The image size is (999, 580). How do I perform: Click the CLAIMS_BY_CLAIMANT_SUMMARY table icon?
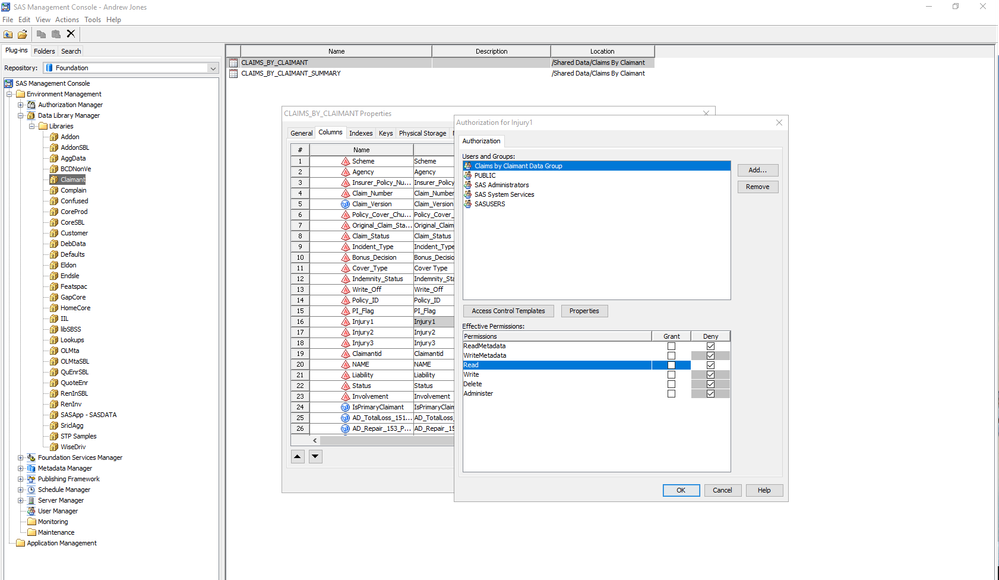tap(234, 73)
